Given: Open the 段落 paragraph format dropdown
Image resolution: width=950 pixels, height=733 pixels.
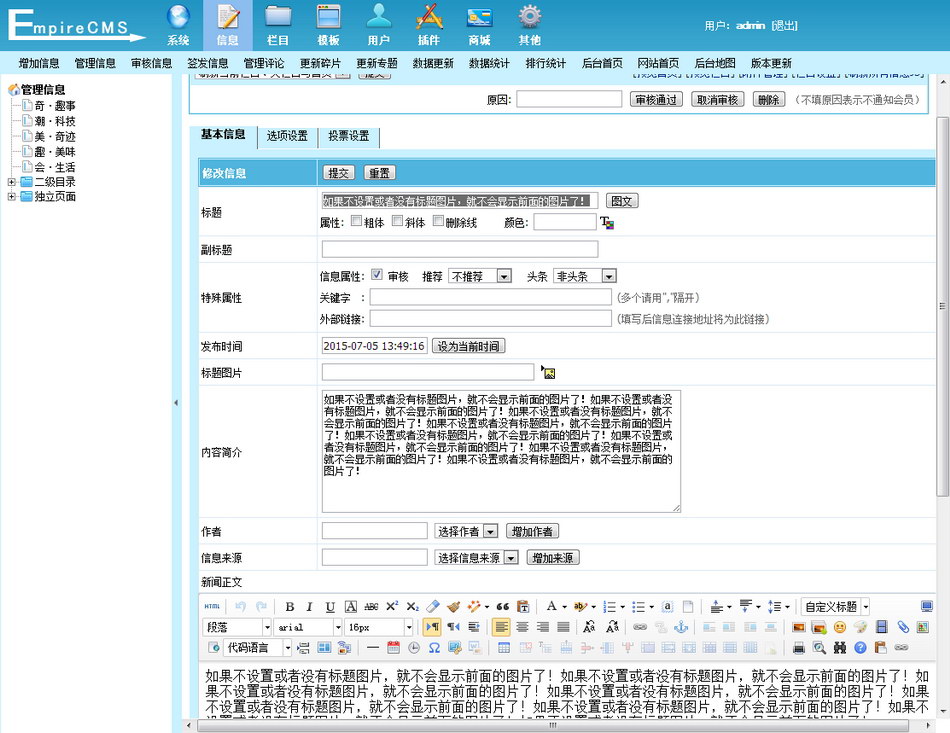Looking at the screenshot, I should (x=237, y=627).
